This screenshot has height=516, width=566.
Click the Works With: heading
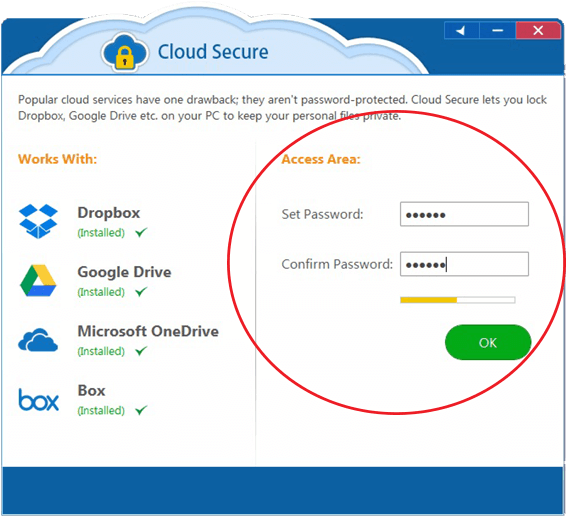57,159
